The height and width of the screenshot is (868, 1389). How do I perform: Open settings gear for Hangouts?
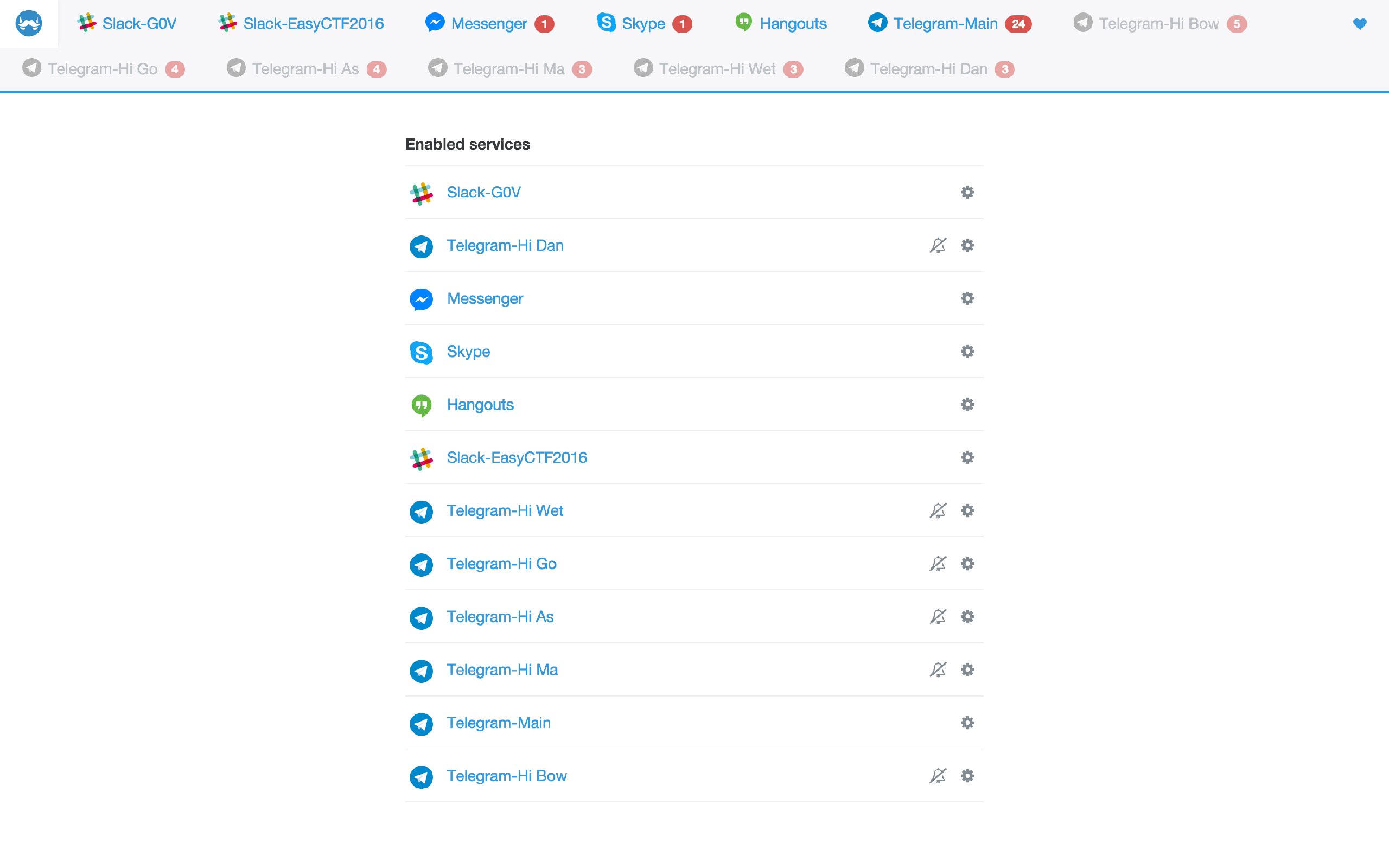pyautogui.click(x=967, y=404)
